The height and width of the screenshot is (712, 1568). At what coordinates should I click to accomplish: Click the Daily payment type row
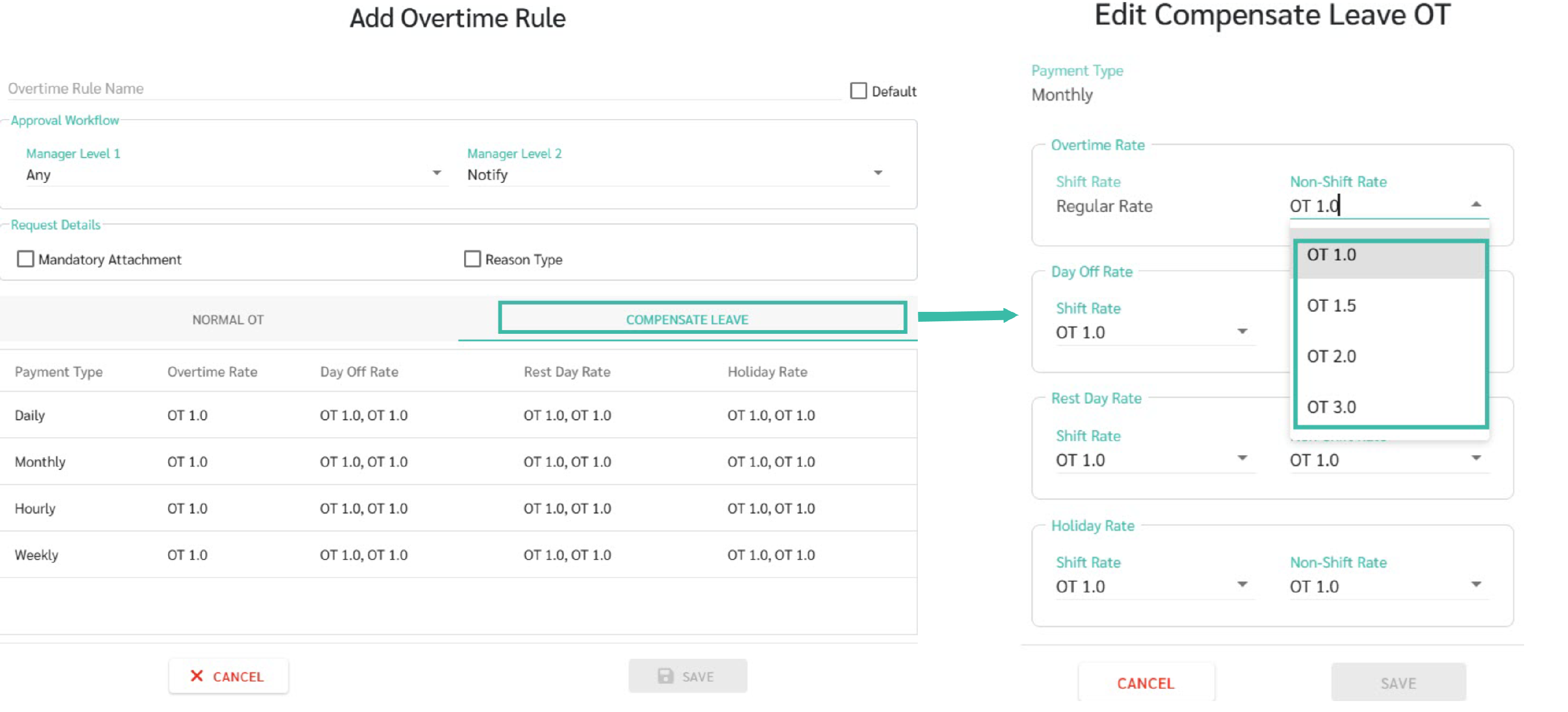458,415
